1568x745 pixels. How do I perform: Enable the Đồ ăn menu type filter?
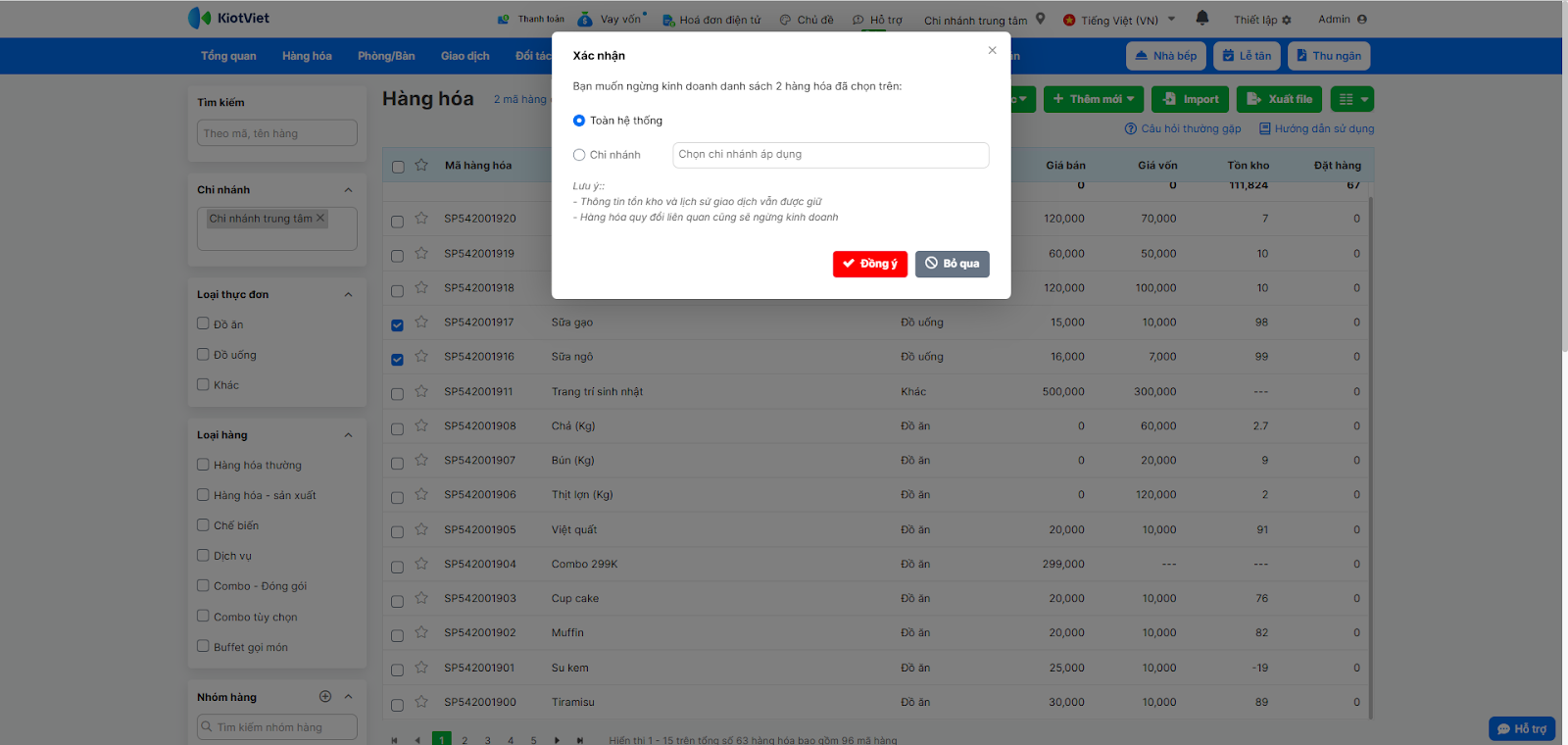(203, 323)
